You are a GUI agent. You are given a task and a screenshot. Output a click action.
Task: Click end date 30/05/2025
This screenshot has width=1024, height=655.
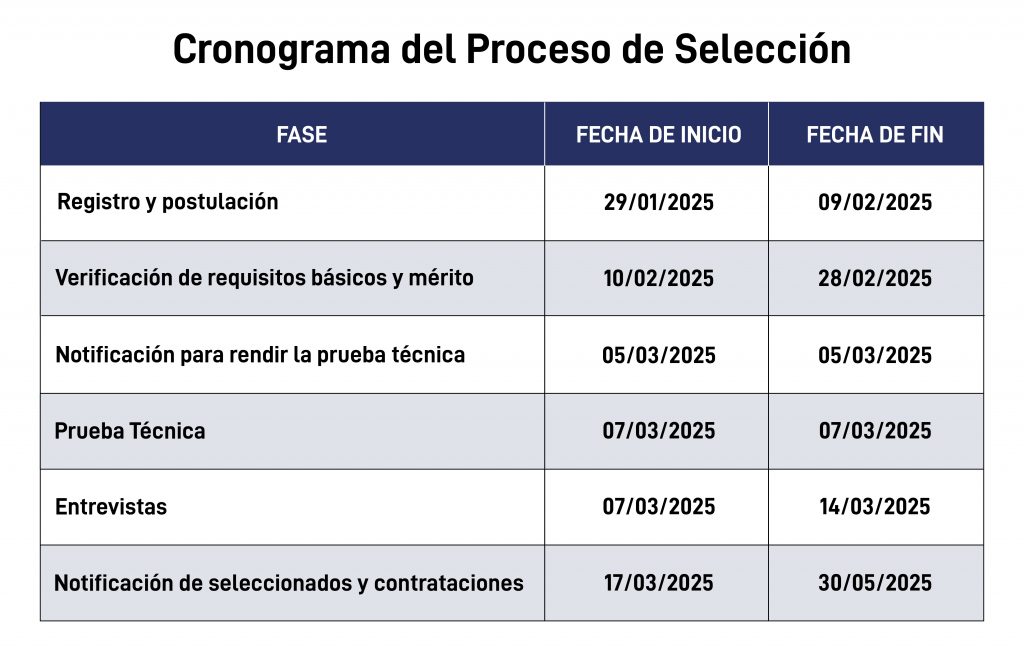point(875,583)
